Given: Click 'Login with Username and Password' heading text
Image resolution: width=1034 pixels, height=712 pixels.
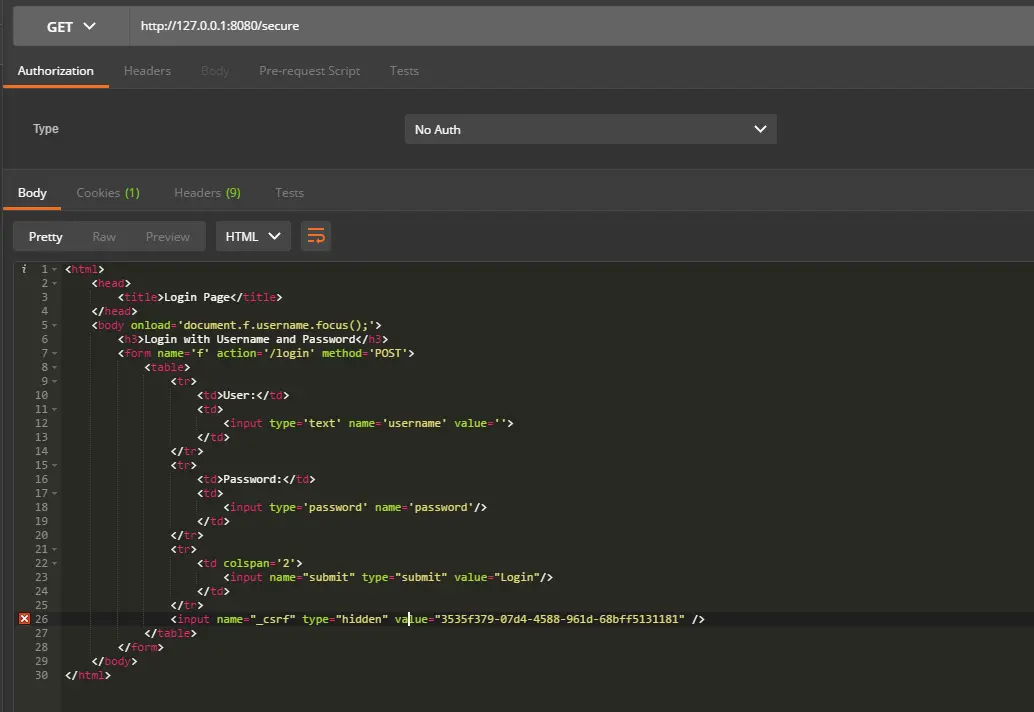Looking at the screenshot, I should pos(249,339).
